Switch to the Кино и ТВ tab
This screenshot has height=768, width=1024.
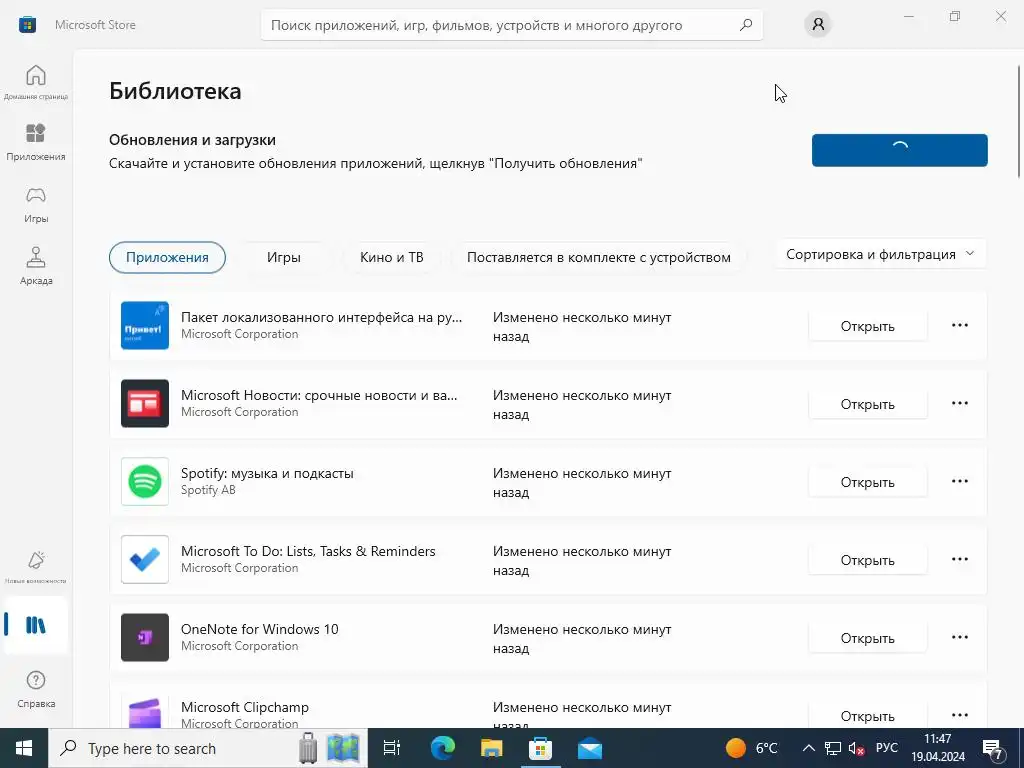(x=392, y=257)
